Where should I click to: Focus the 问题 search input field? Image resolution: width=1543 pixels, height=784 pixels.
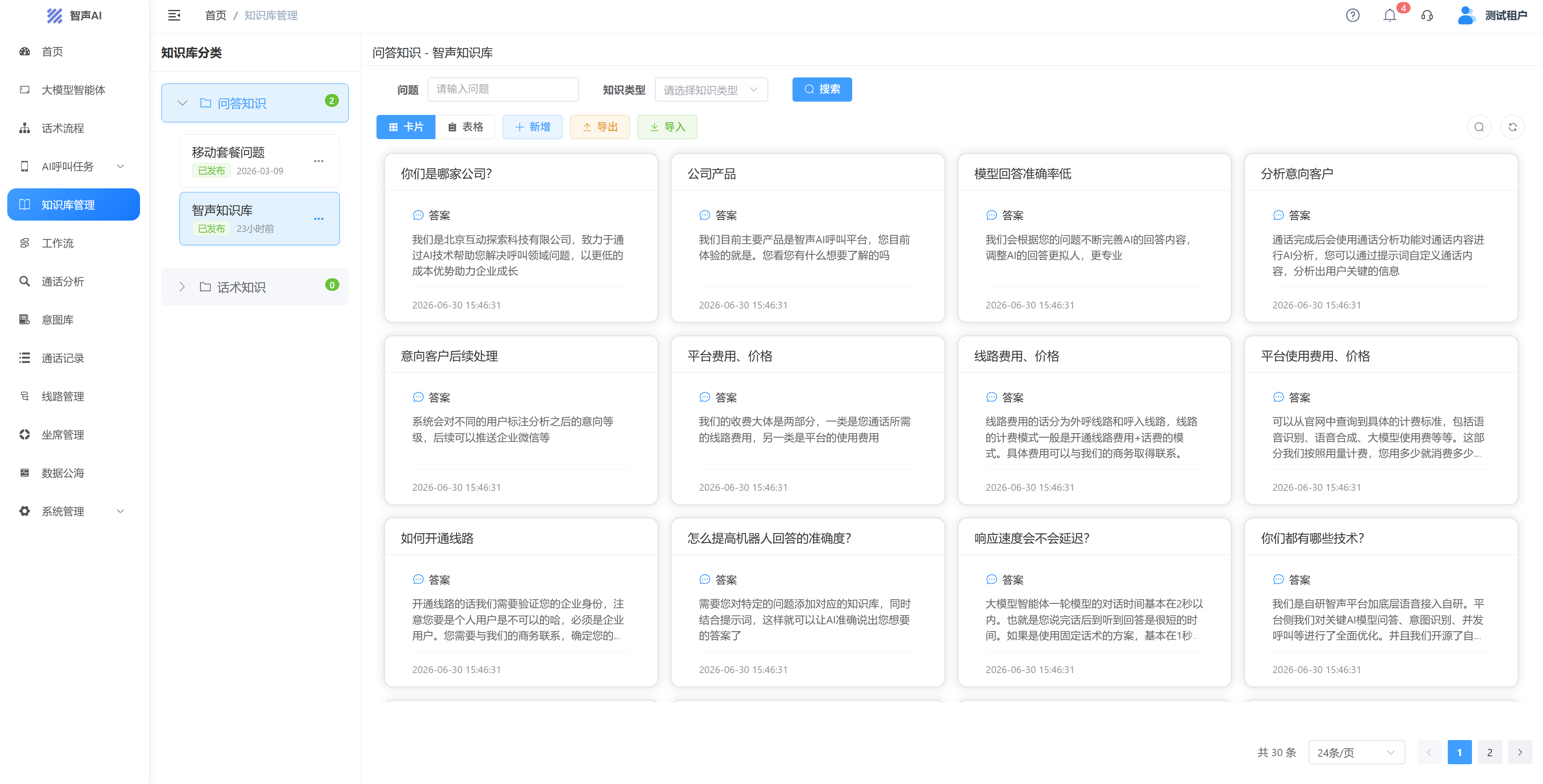(503, 89)
